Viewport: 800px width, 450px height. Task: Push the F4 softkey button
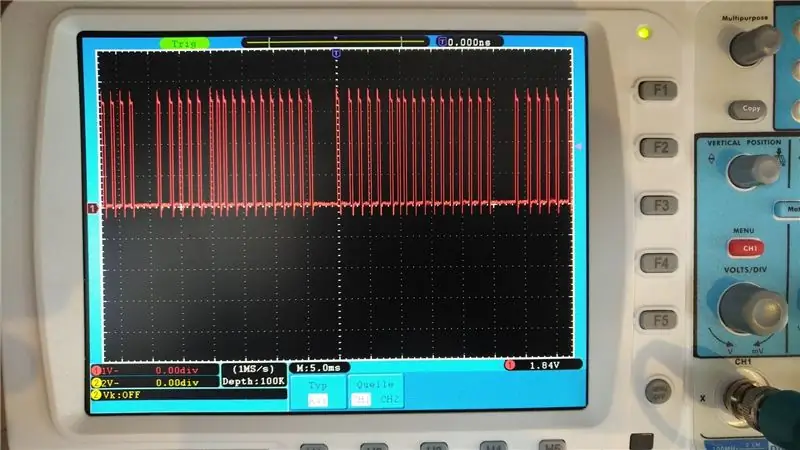tap(659, 263)
